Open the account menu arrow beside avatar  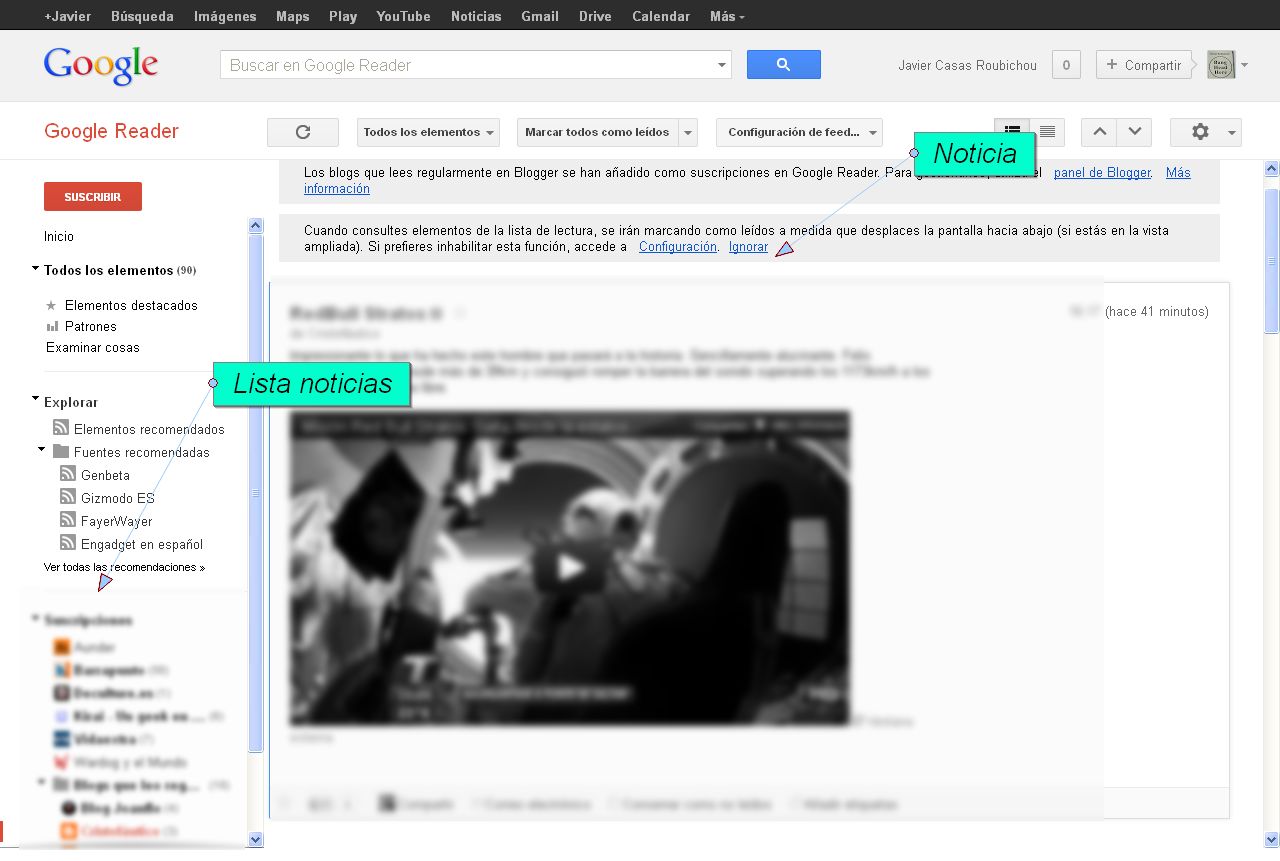click(1244, 66)
